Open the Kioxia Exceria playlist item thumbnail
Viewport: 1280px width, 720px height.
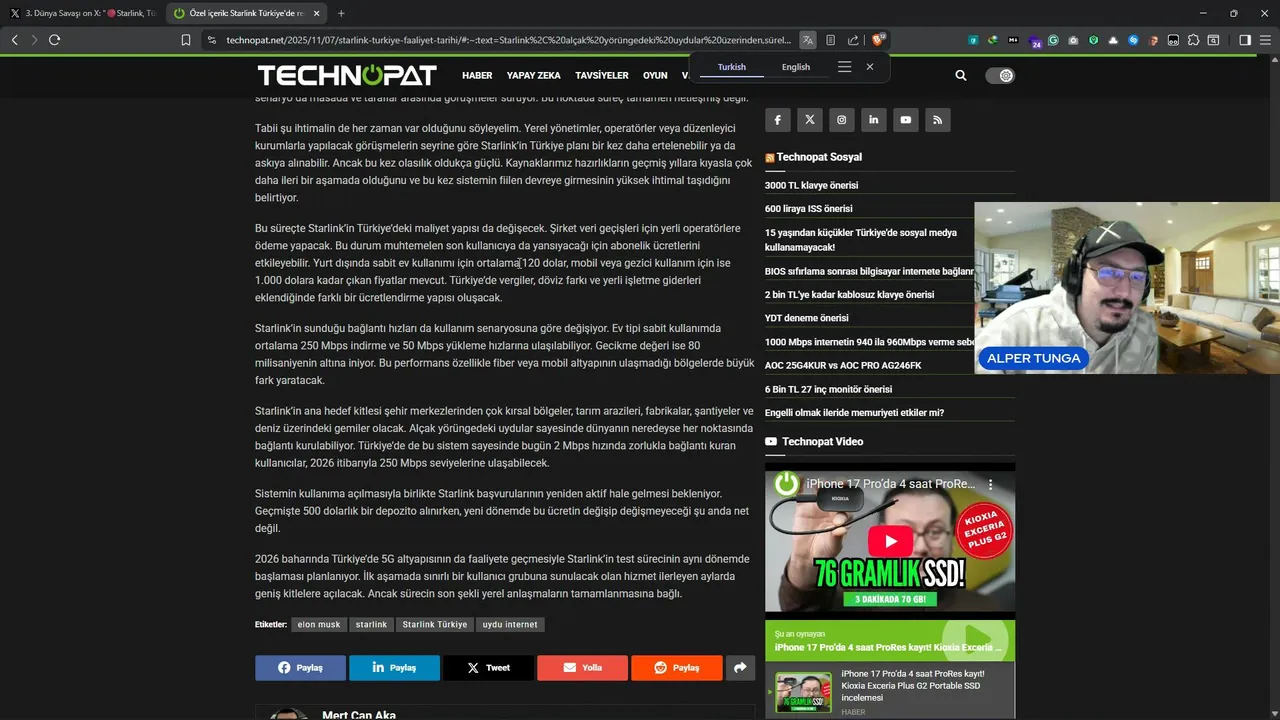[x=803, y=691]
